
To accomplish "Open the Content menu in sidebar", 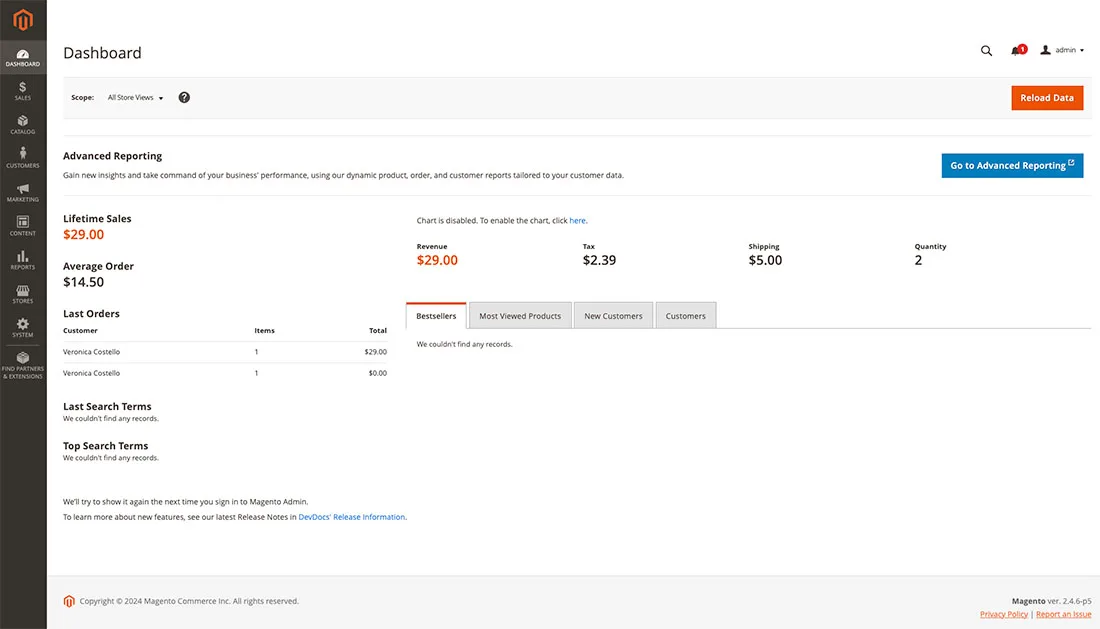I will pos(23,226).
